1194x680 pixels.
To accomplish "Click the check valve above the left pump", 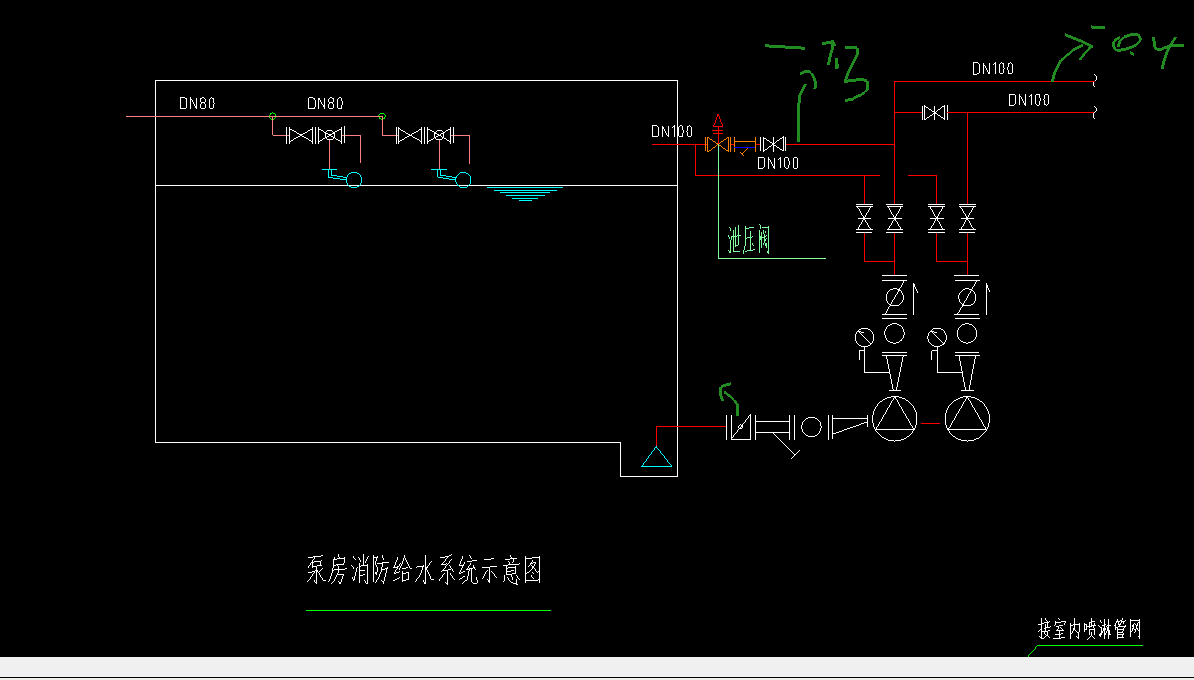I will pyautogui.click(x=897, y=298).
